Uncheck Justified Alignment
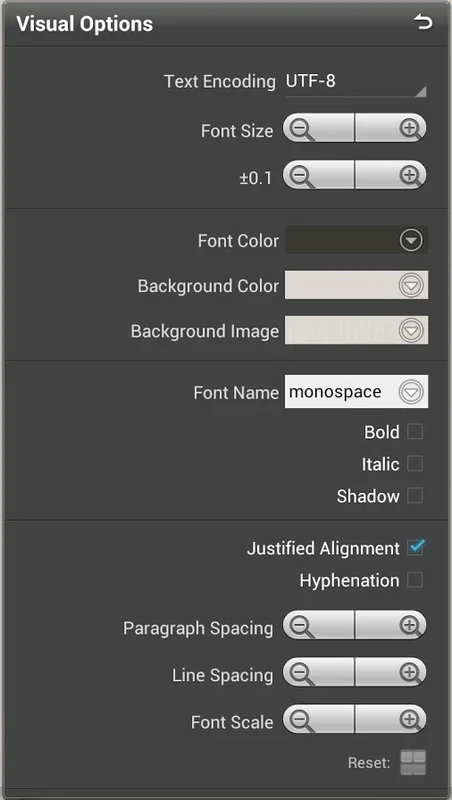Viewport: 452px width, 800px height. pos(415,548)
